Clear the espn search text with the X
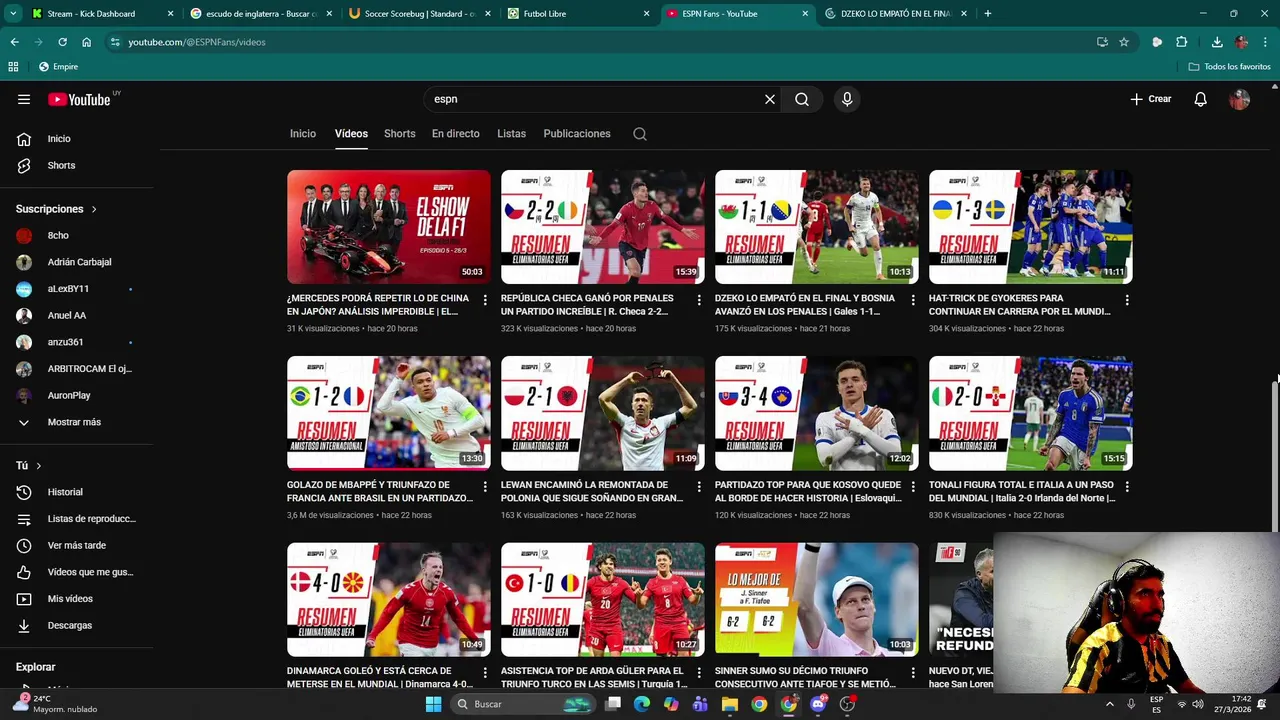This screenshot has width=1280, height=720. [x=770, y=99]
